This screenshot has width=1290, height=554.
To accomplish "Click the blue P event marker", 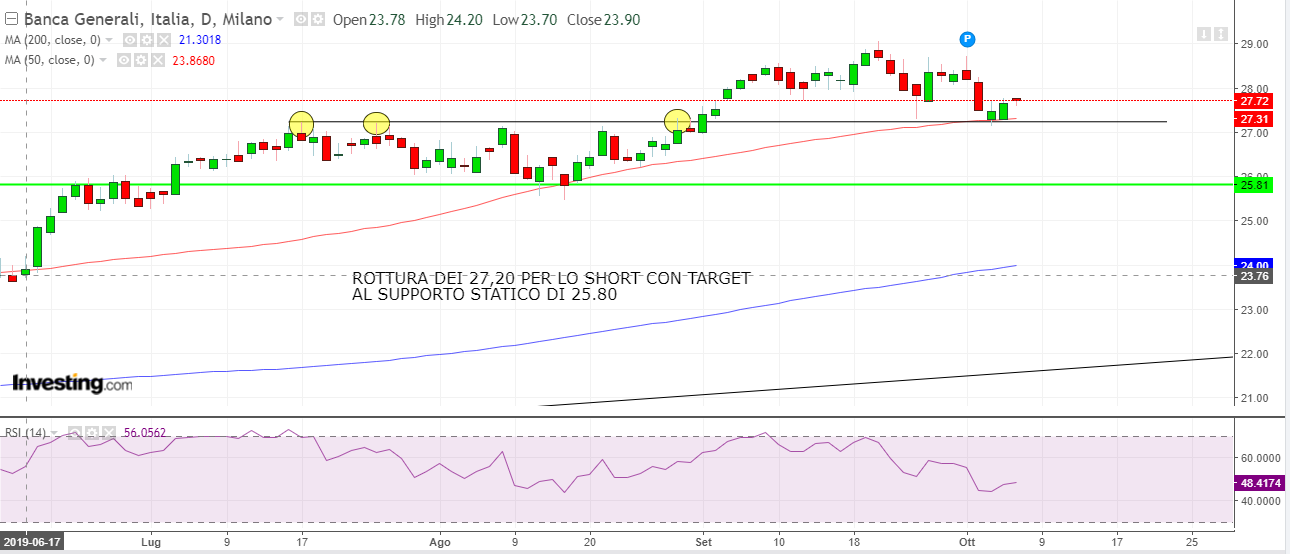I will pyautogui.click(x=967, y=39).
